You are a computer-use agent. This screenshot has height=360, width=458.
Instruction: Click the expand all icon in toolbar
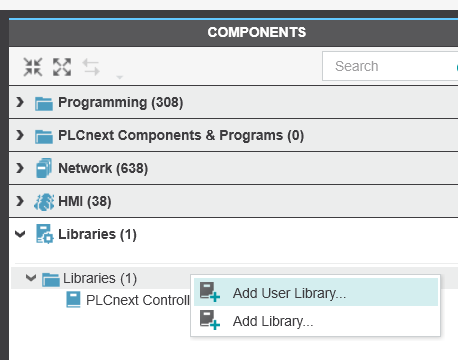[62, 67]
